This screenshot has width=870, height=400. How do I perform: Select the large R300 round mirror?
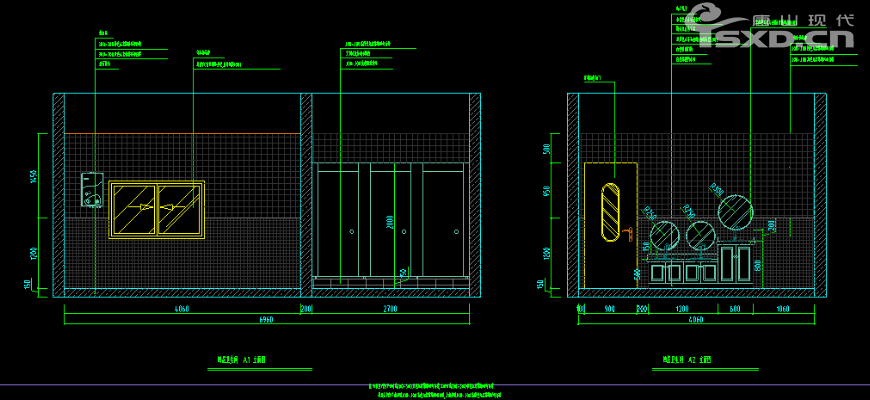point(735,211)
